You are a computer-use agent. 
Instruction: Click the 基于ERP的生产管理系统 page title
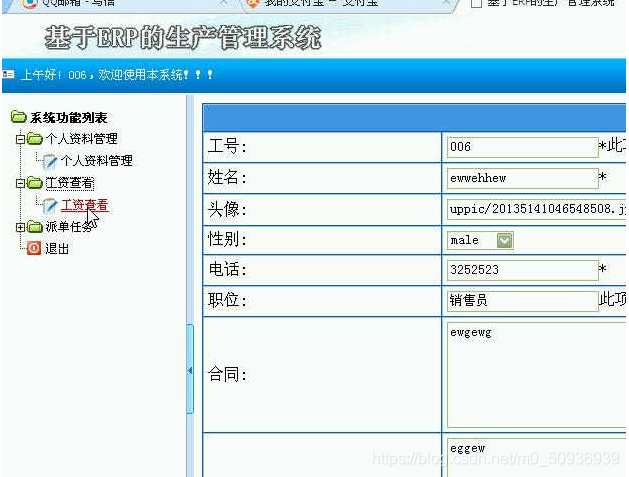click(x=183, y=37)
